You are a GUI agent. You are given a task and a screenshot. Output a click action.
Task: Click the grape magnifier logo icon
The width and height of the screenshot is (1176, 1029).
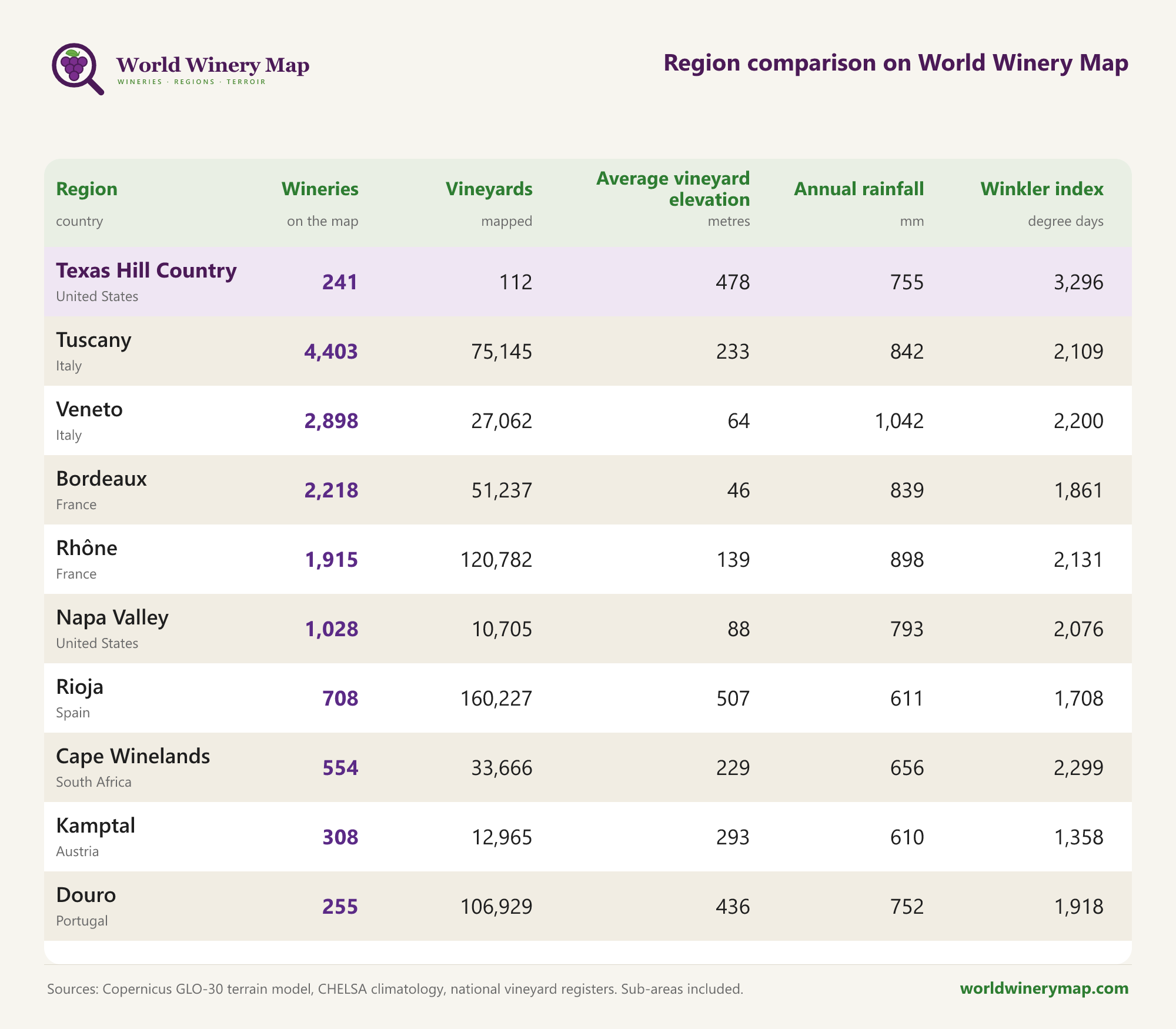click(x=78, y=69)
